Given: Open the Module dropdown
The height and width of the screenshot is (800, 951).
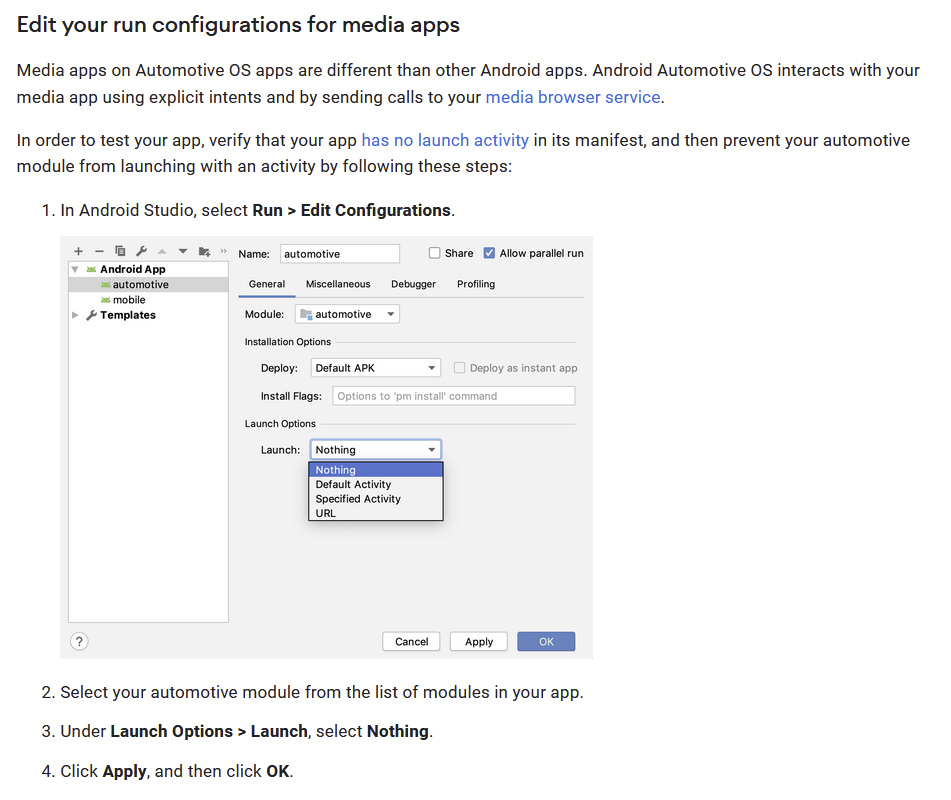Looking at the screenshot, I should pyautogui.click(x=347, y=314).
